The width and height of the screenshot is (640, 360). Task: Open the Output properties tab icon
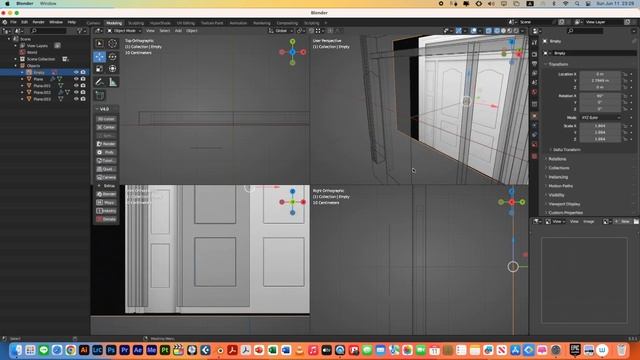534,64
